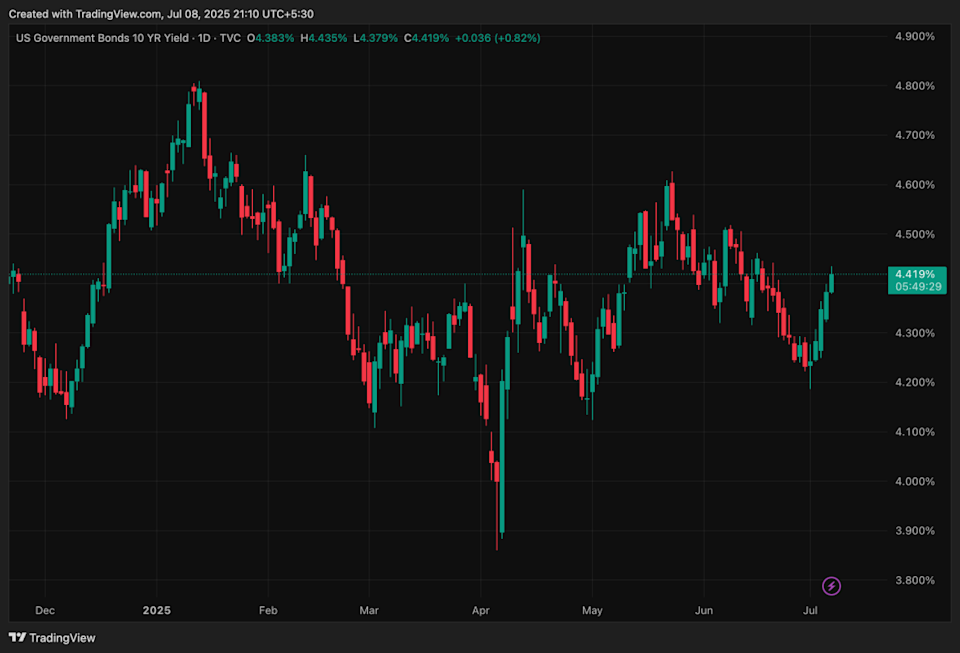960x653 pixels.
Task: Click the Mar label on time axis
Action: click(369, 610)
